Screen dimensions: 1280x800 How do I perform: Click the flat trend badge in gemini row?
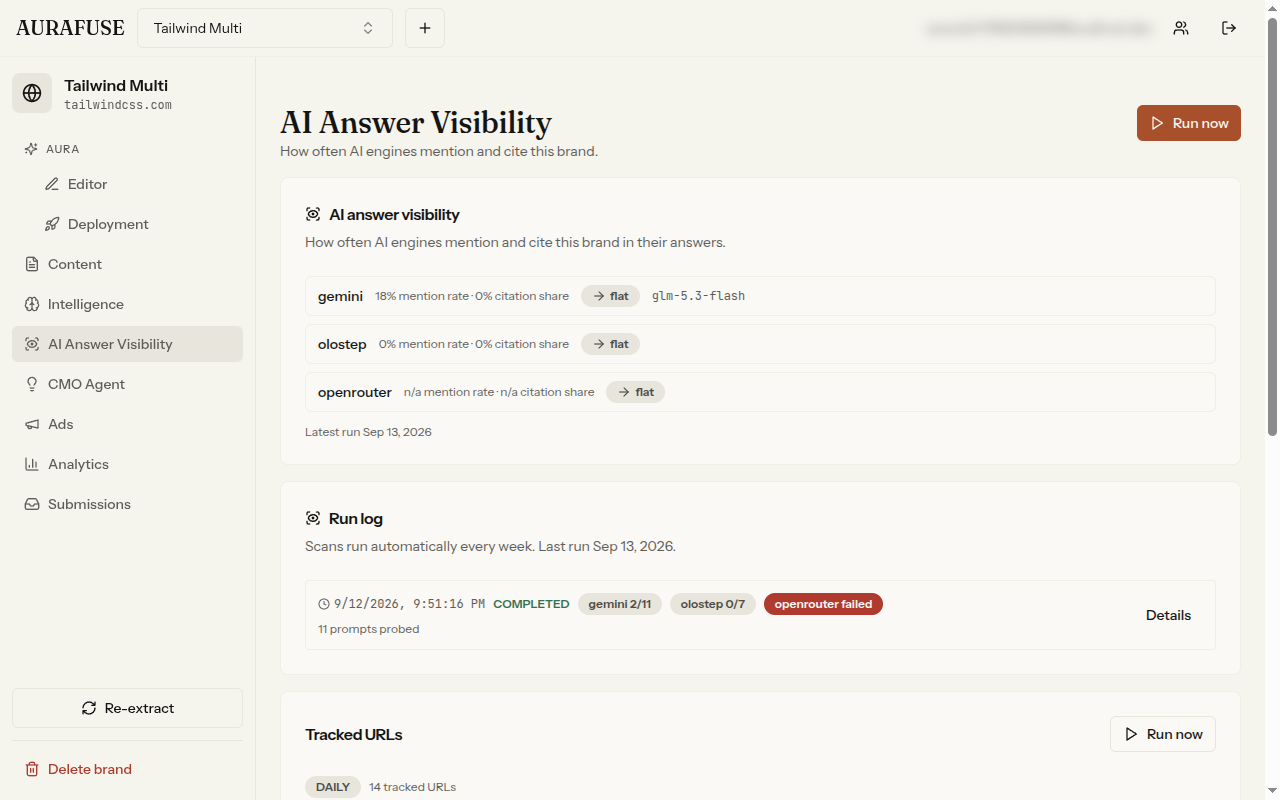point(610,296)
